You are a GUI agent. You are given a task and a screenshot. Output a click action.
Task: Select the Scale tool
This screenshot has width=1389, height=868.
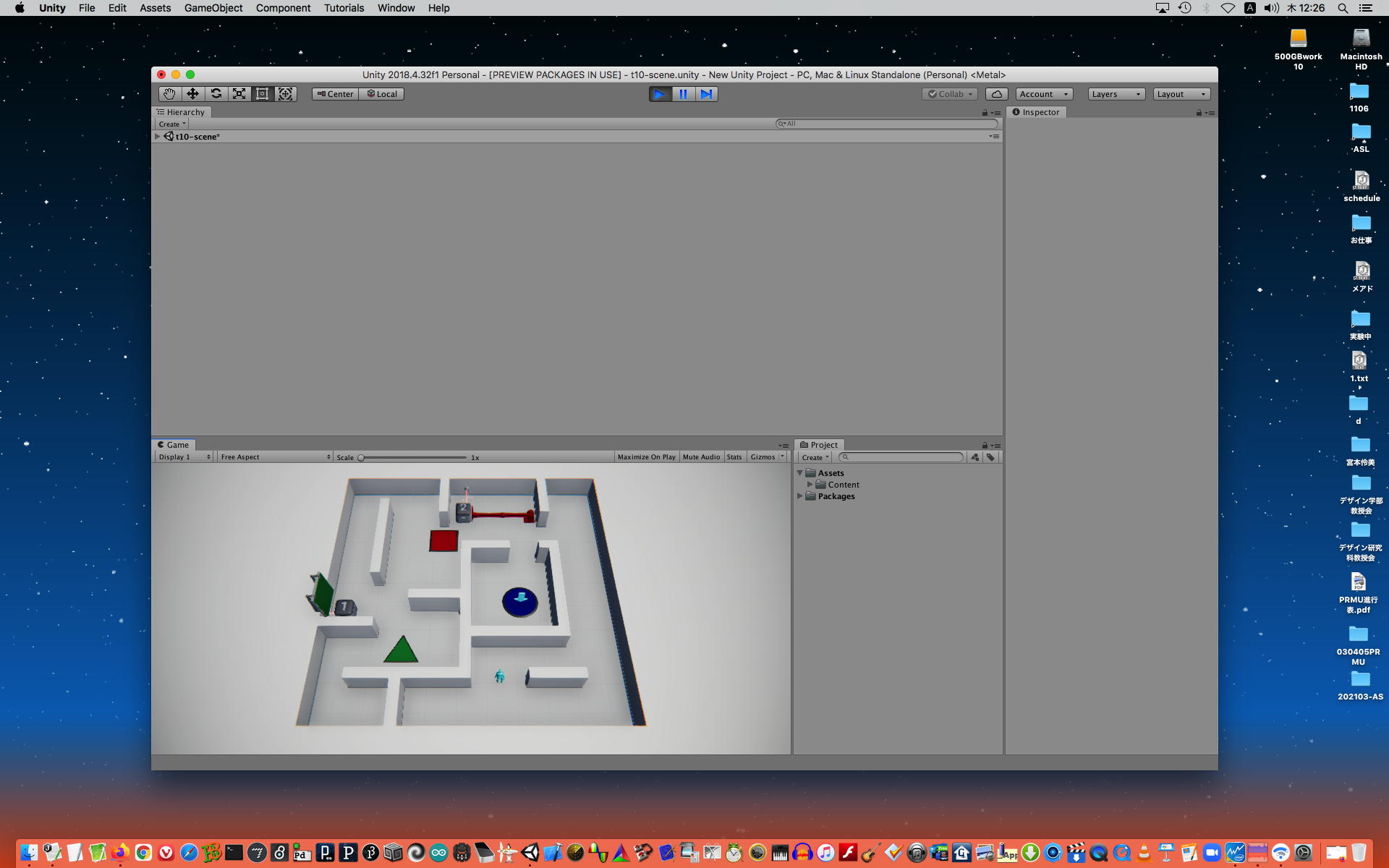click(239, 94)
